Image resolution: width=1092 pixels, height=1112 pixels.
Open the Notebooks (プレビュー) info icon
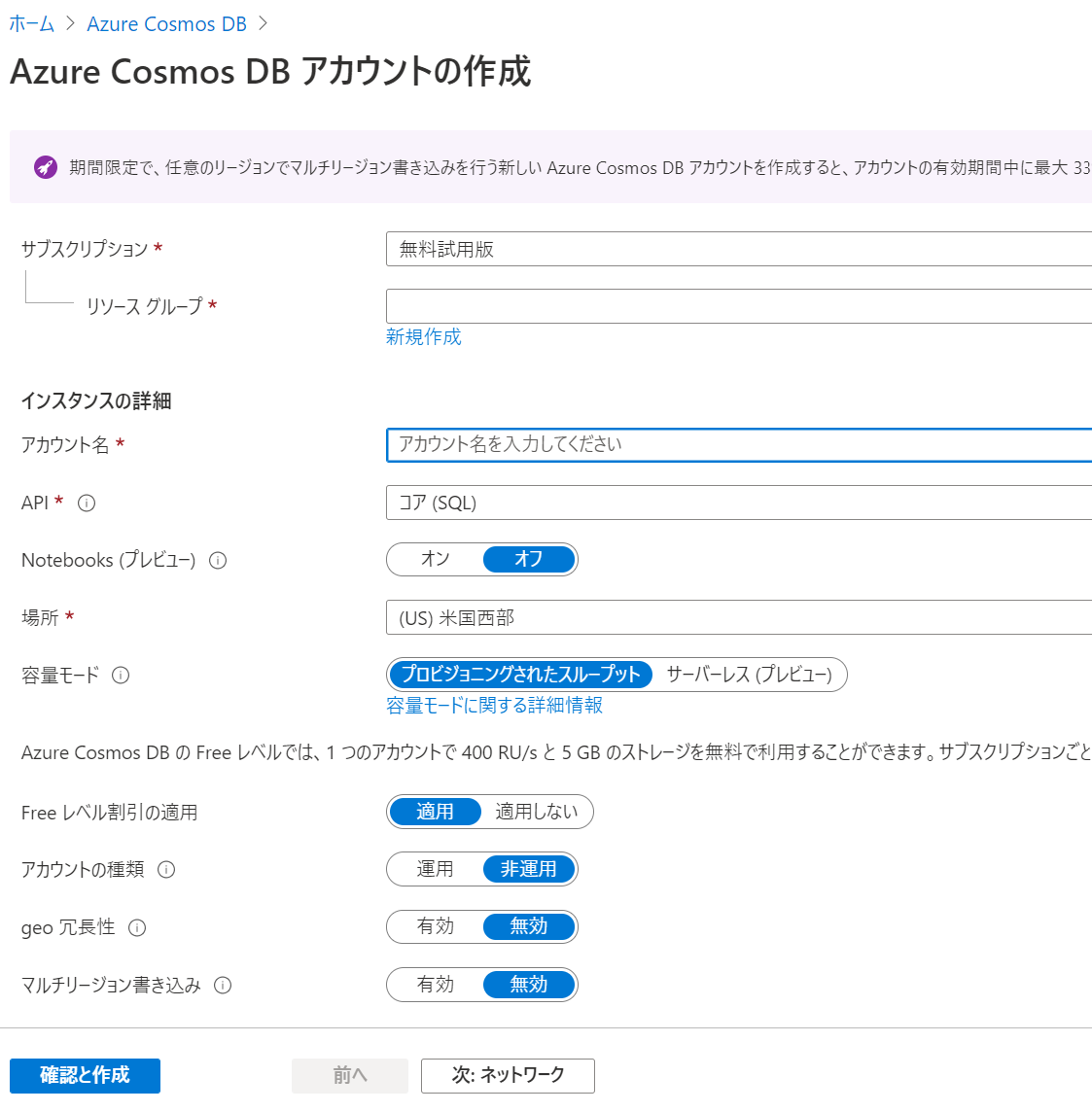click(x=218, y=560)
